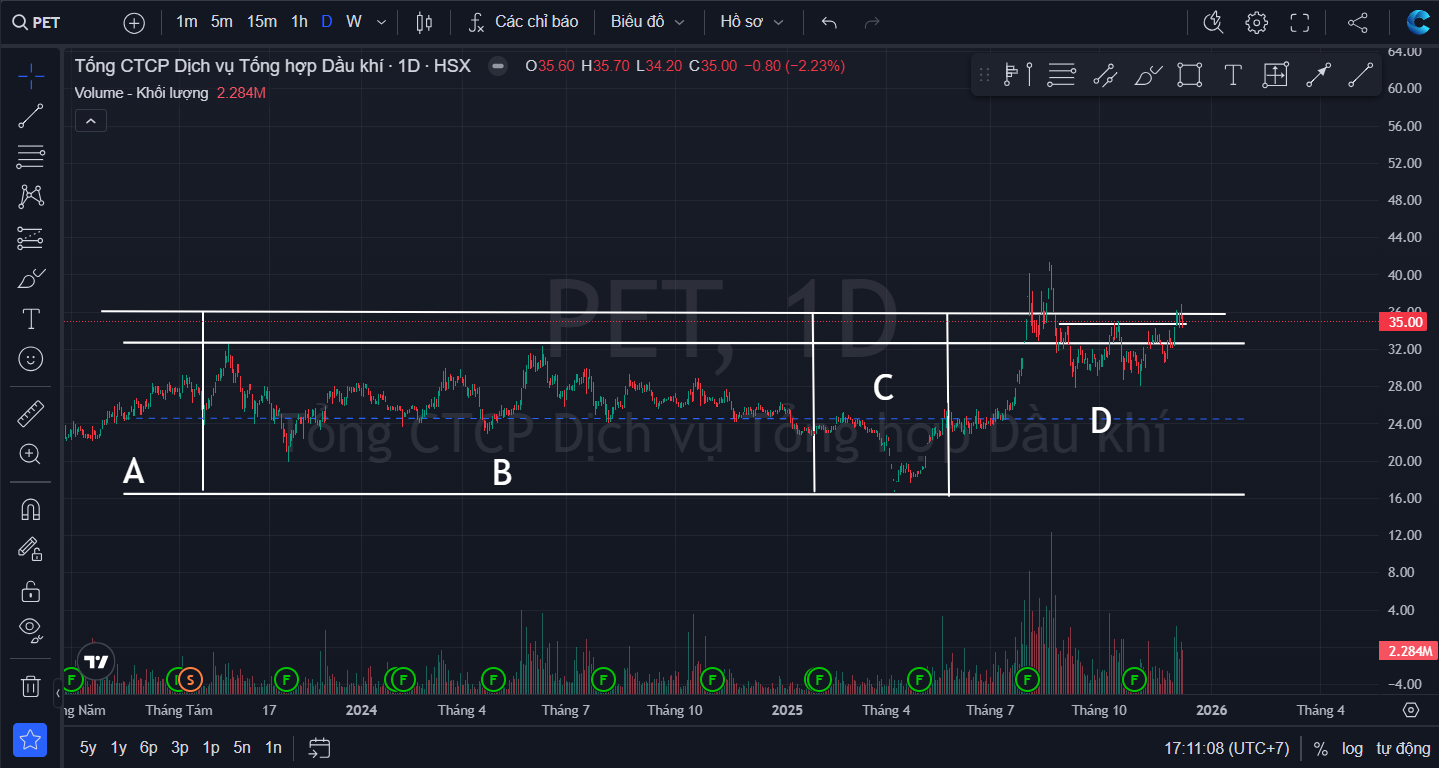The width and height of the screenshot is (1439, 768).
Task: Select the 15m timeframe
Action: click(x=262, y=22)
